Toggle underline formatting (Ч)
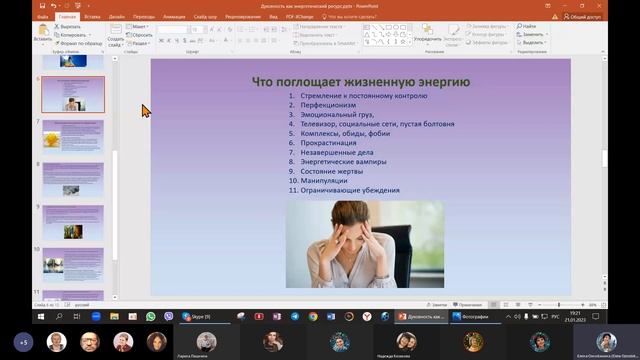 click(x=177, y=40)
